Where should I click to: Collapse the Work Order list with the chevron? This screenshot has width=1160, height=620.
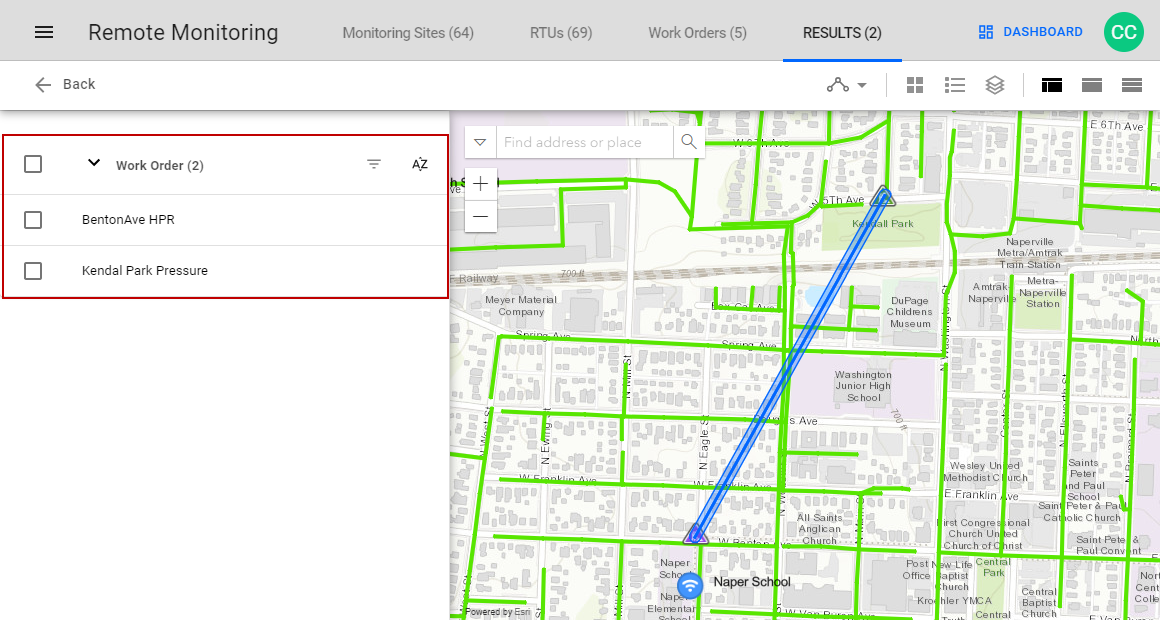94,162
